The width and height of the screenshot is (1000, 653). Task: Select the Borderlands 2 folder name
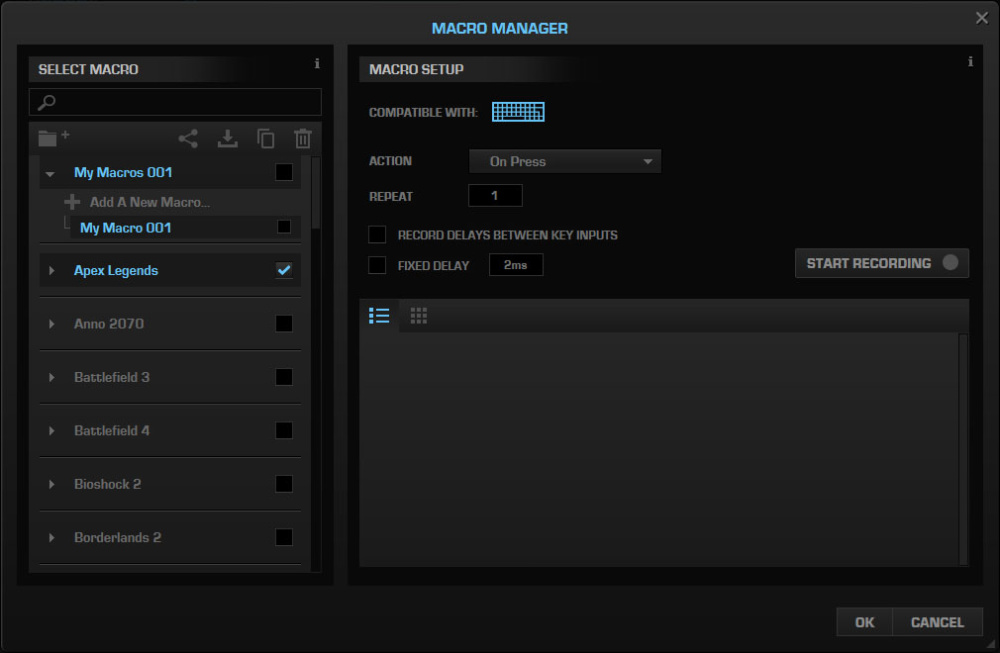(x=117, y=538)
